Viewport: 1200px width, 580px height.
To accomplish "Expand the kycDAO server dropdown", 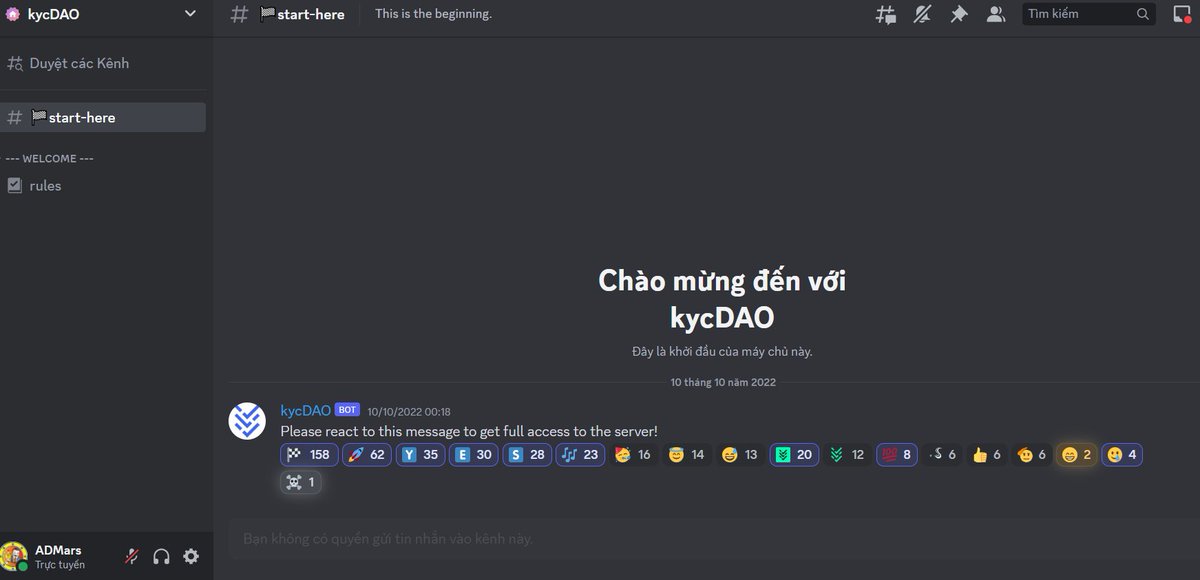I will click(189, 13).
